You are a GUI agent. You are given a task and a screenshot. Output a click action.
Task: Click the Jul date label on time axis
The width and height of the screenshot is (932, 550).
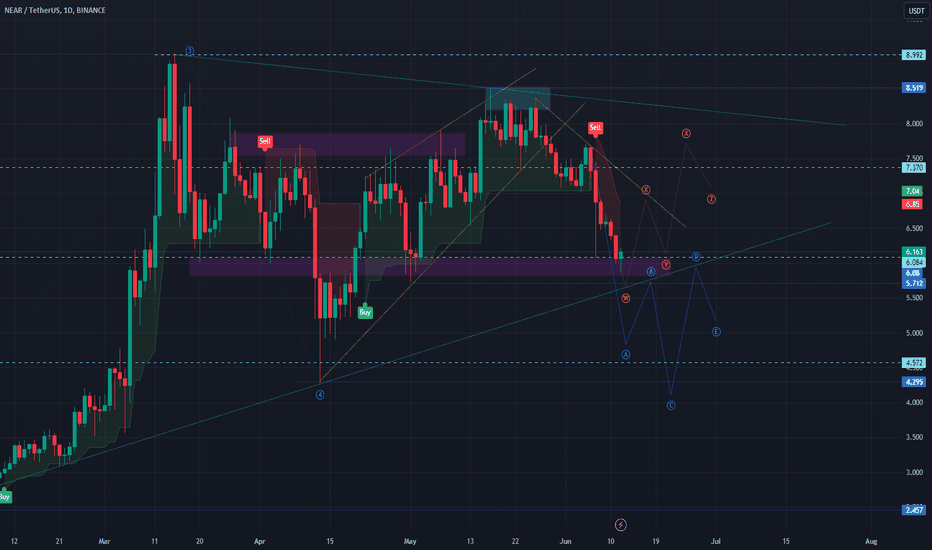tap(716, 542)
